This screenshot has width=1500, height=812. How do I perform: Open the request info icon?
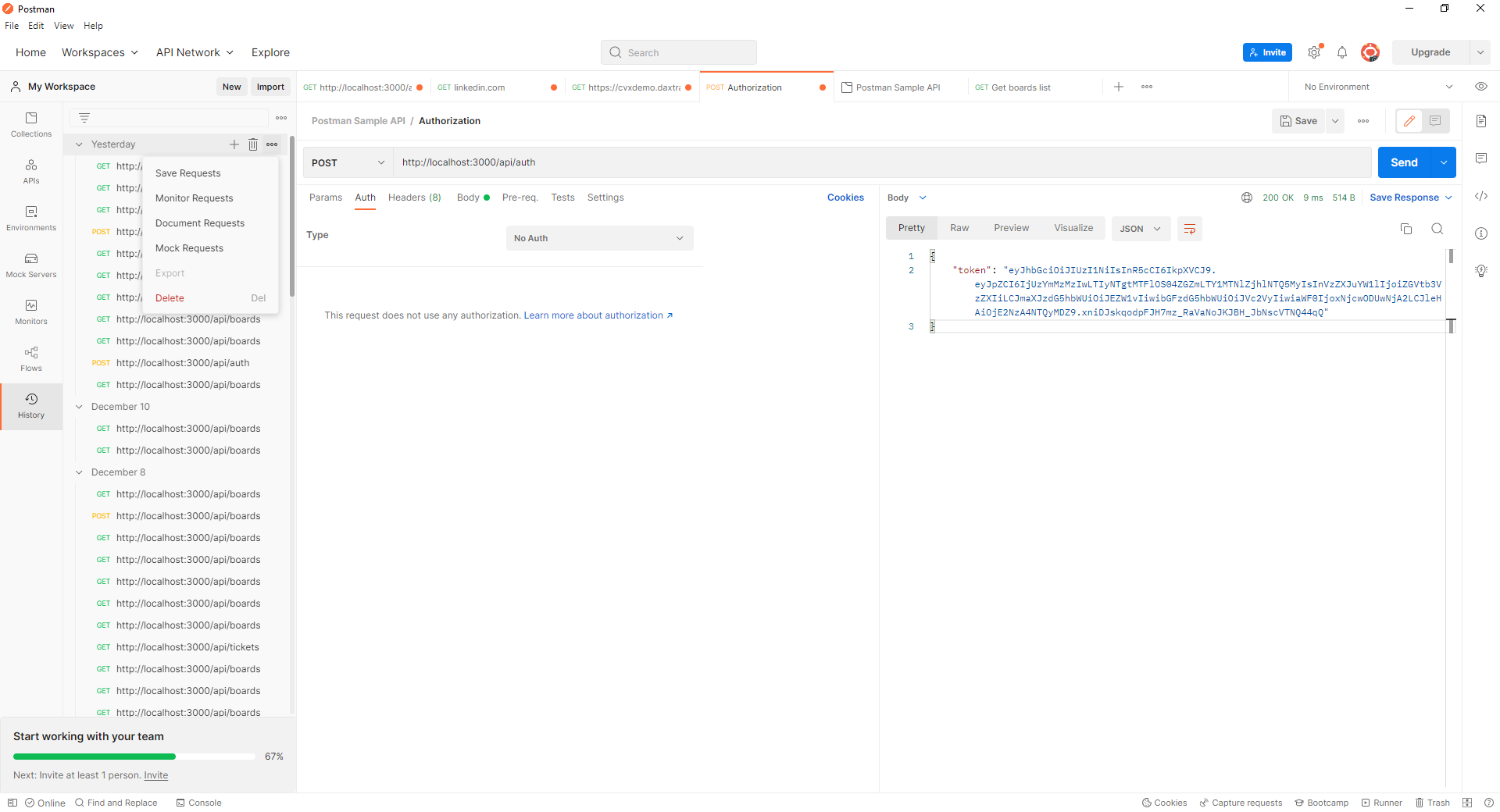[x=1481, y=233]
